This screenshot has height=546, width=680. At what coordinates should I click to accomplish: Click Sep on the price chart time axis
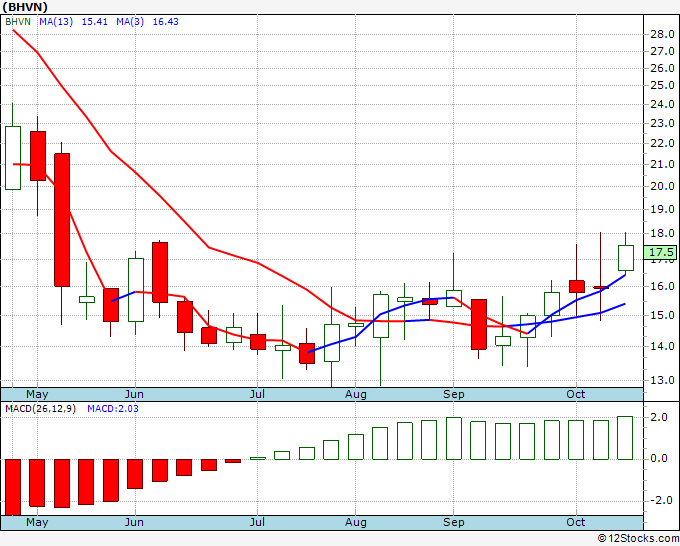pos(454,394)
